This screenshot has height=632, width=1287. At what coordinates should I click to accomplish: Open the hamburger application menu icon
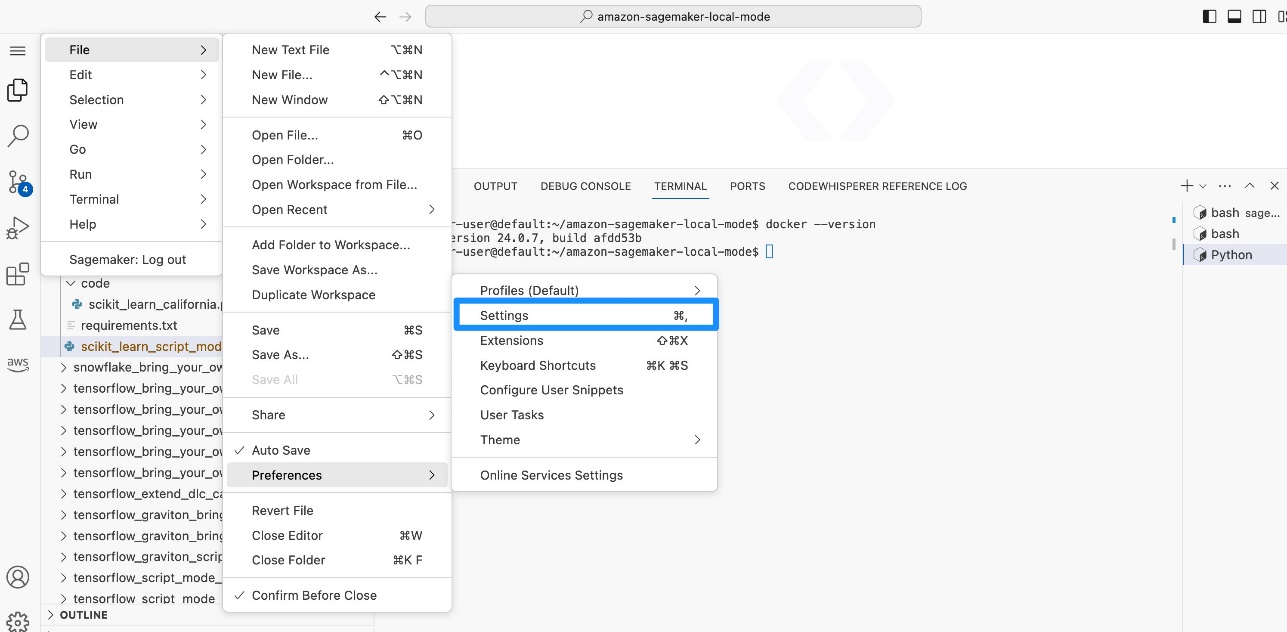(x=17, y=50)
